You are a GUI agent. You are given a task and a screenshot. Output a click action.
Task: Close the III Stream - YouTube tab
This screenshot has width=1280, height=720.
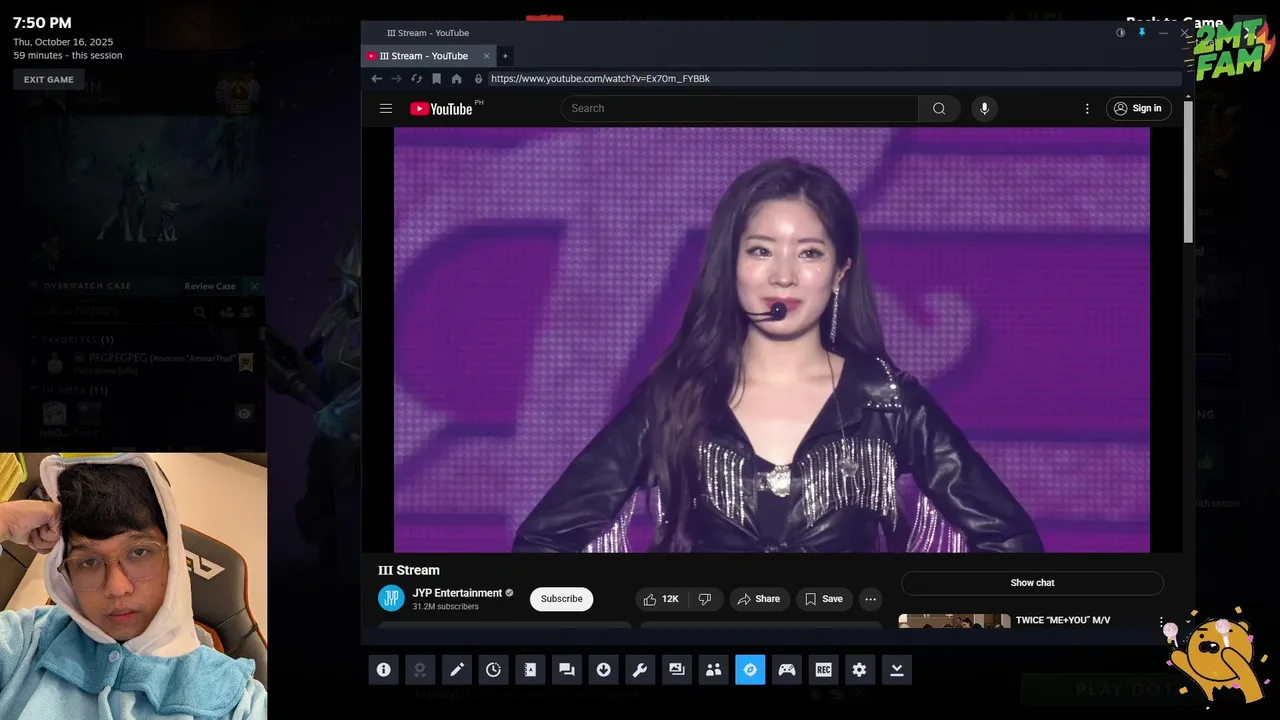487,56
